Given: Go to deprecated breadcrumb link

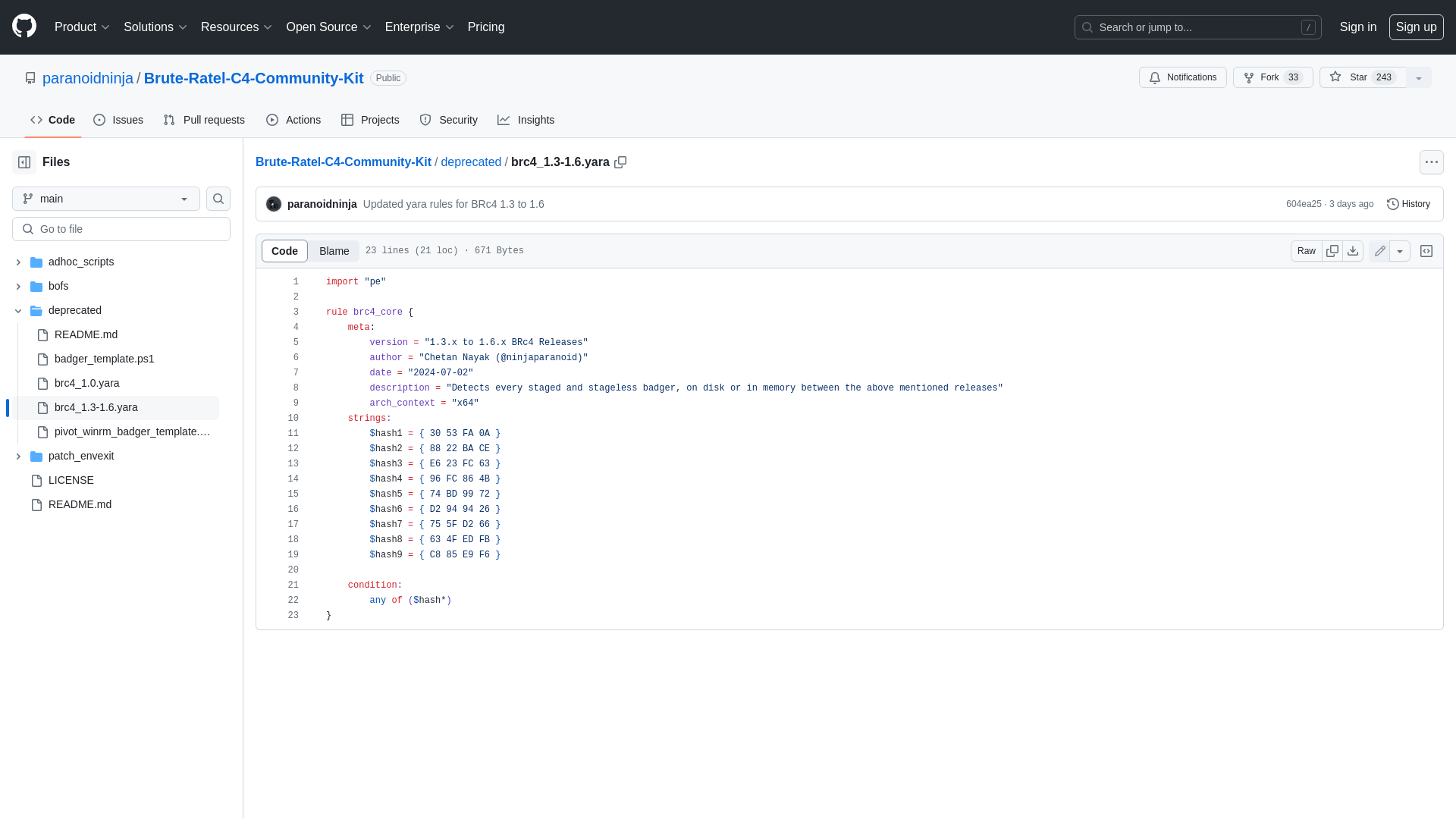Looking at the screenshot, I should tap(471, 162).
